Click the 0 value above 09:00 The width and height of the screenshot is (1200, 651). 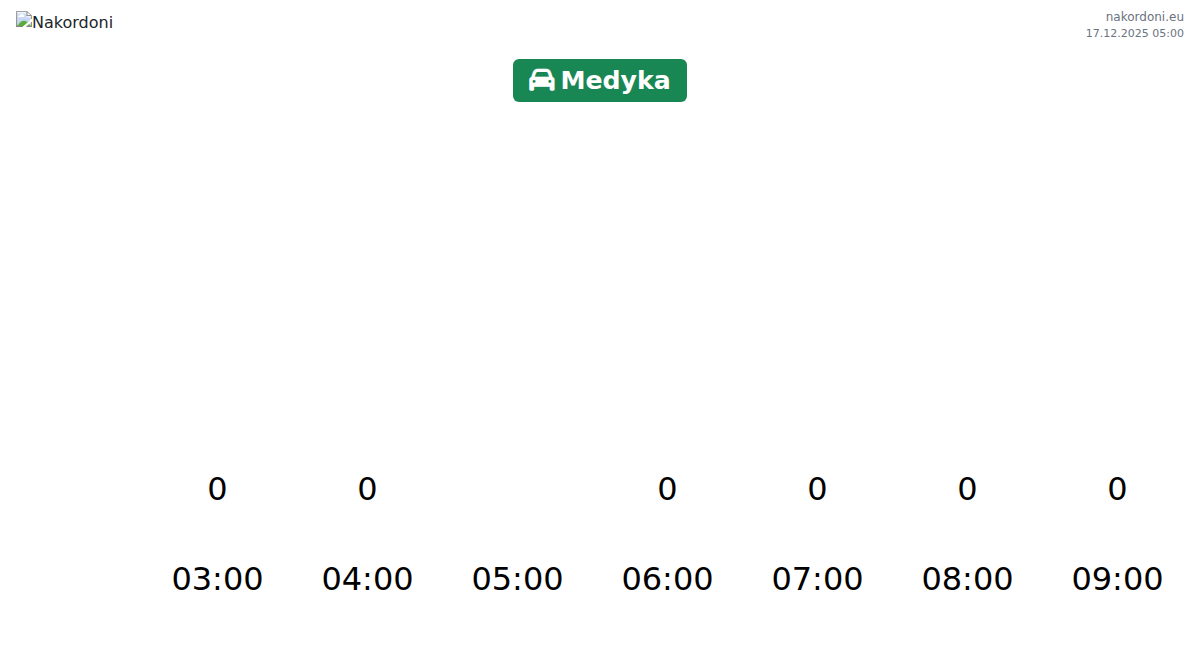tap(1117, 489)
